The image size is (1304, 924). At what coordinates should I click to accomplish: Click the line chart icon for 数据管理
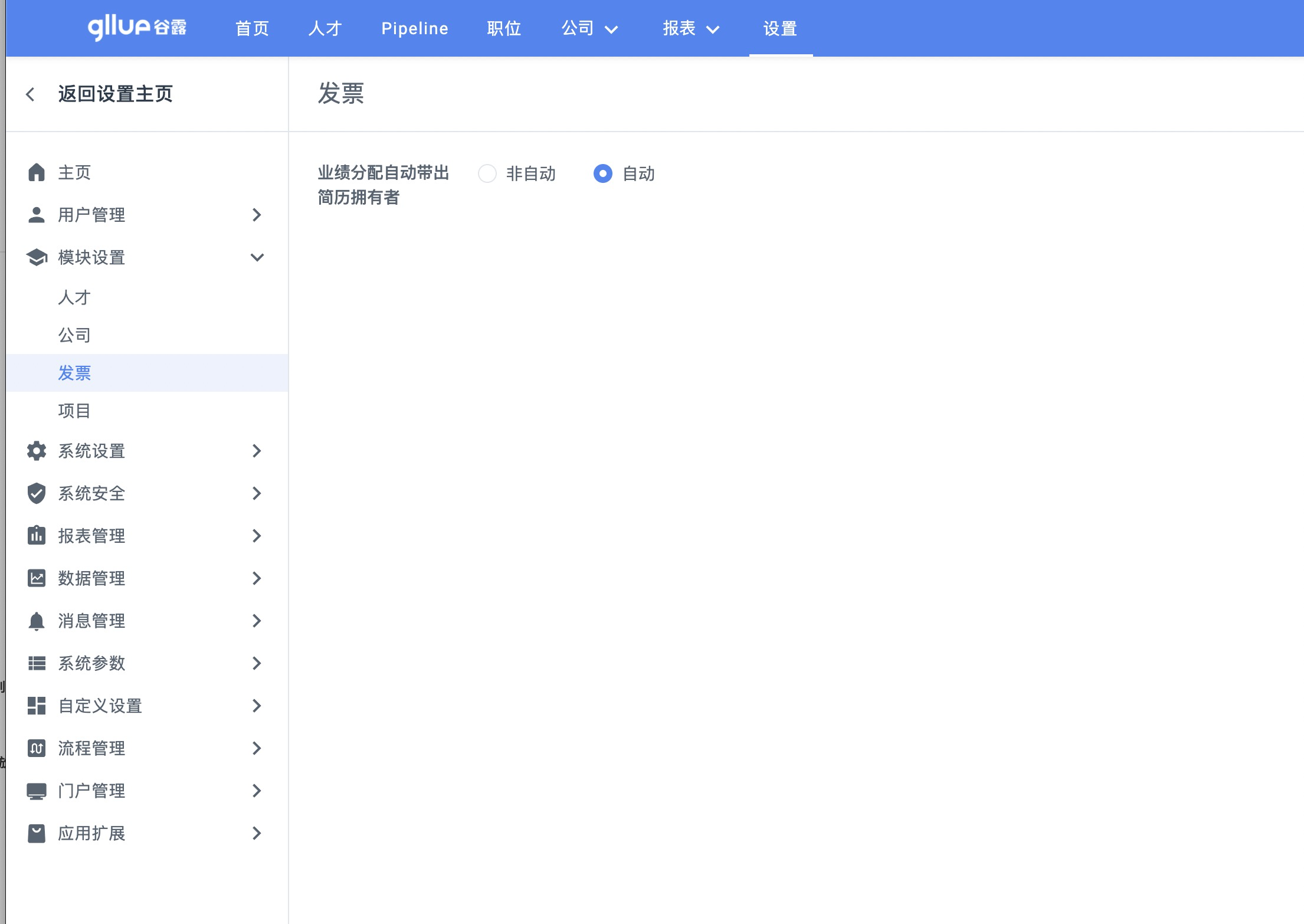tap(37, 578)
